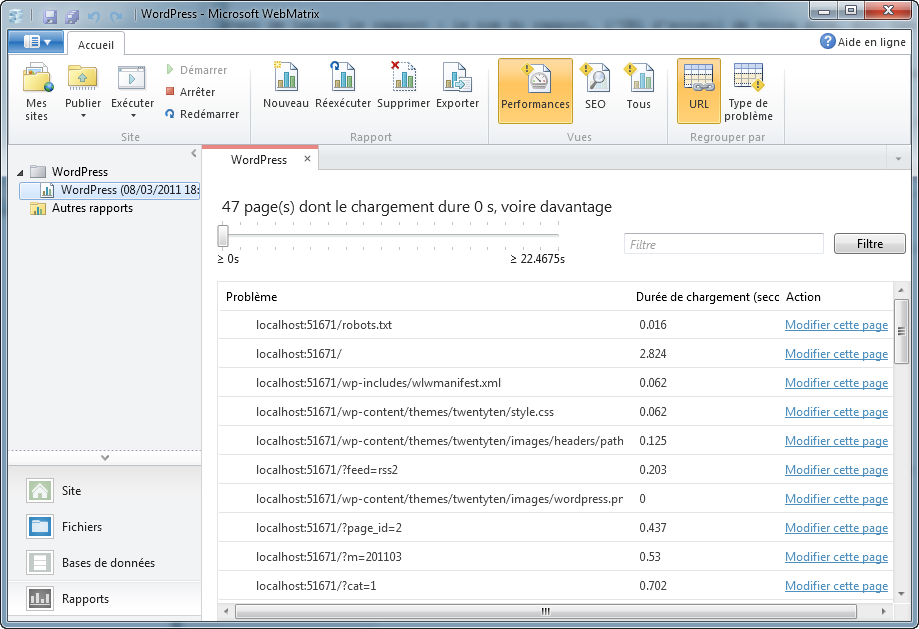This screenshot has height=629, width=919.
Task: Collapse the WordPress tree node
Action: (22, 172)
